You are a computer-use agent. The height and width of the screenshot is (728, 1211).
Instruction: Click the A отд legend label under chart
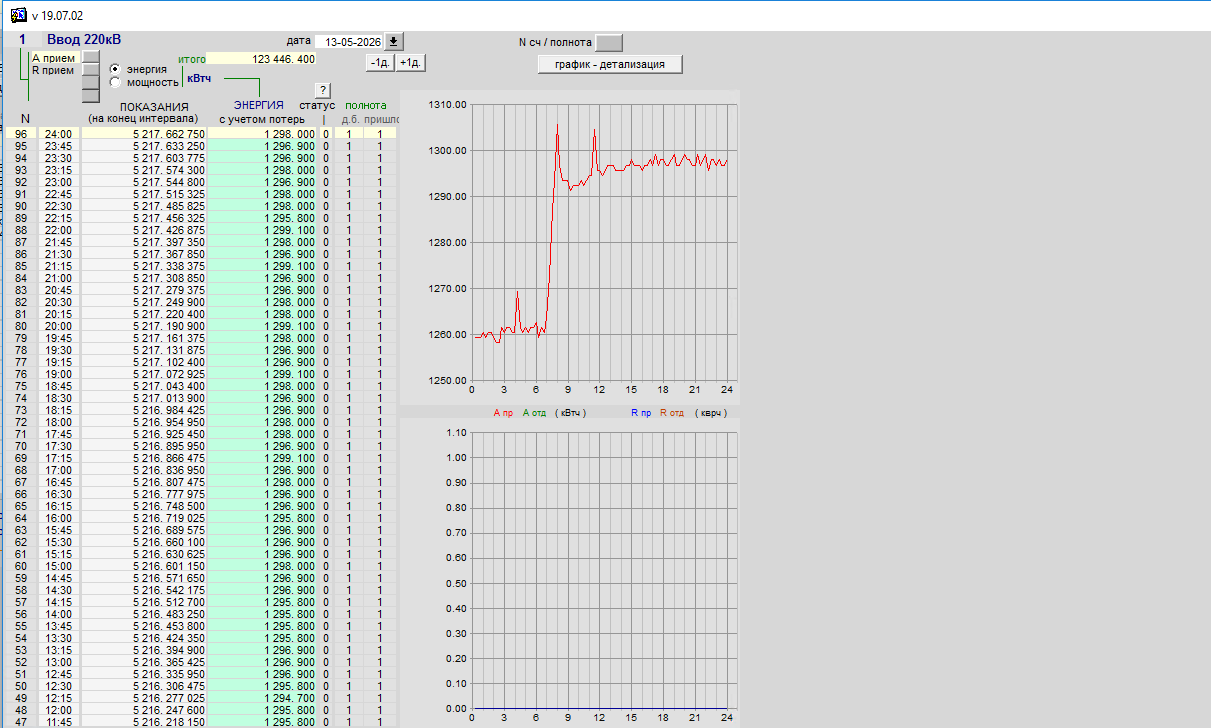click(x=535, y=412)
